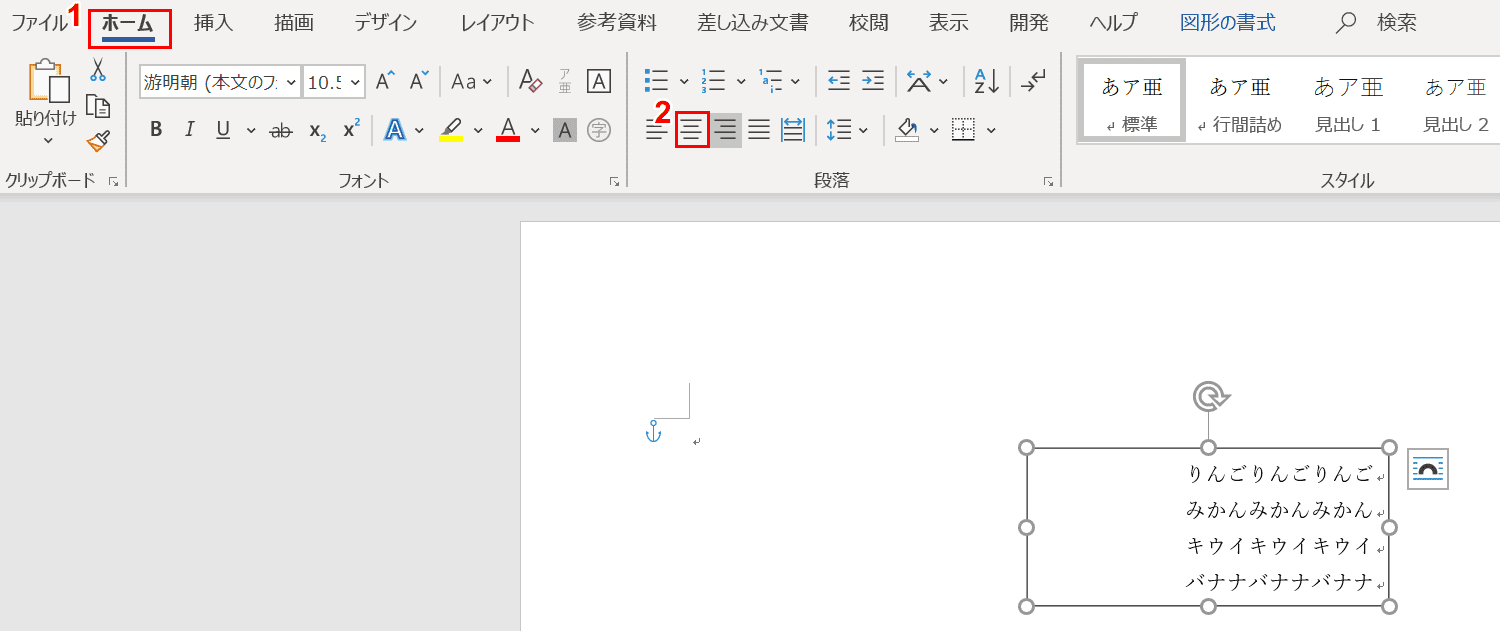Open the font name dropdown
The height and width of the screenshot is (631, 1500).
pyautogui.click(x=291, y=83)
